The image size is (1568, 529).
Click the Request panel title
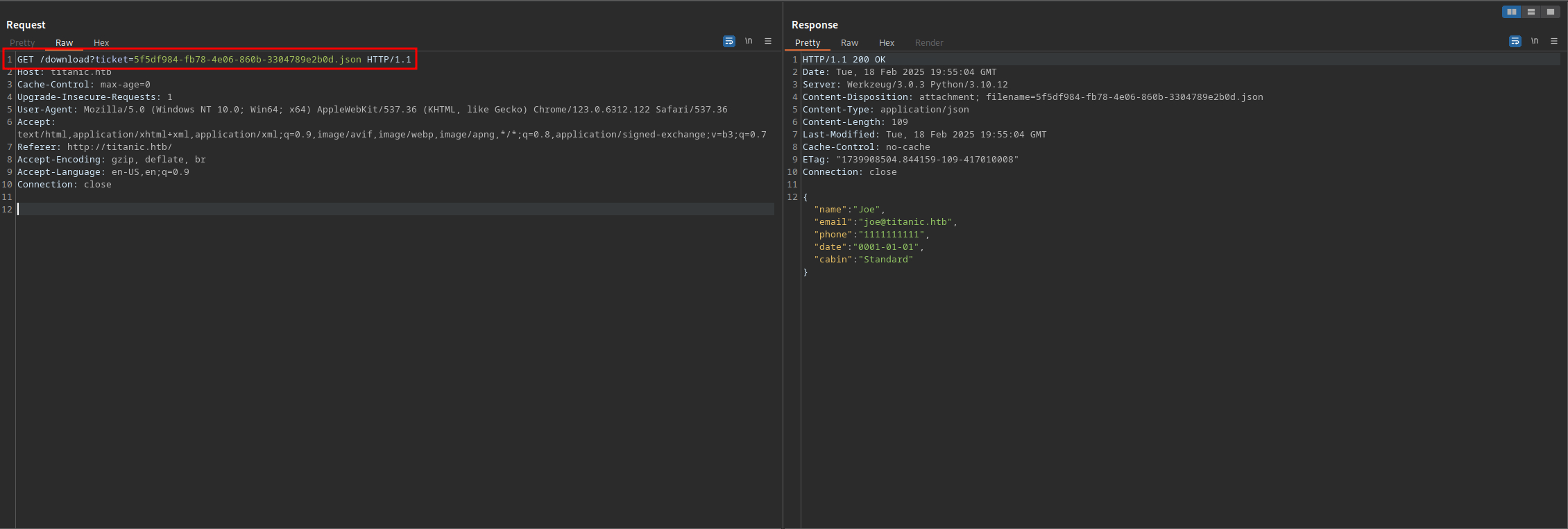point(26,25)
